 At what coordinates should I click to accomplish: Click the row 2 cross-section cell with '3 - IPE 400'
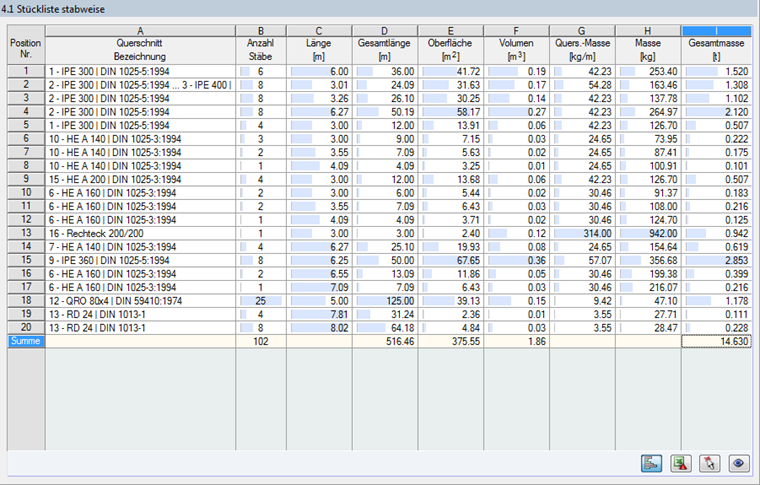tap(140, 85)
